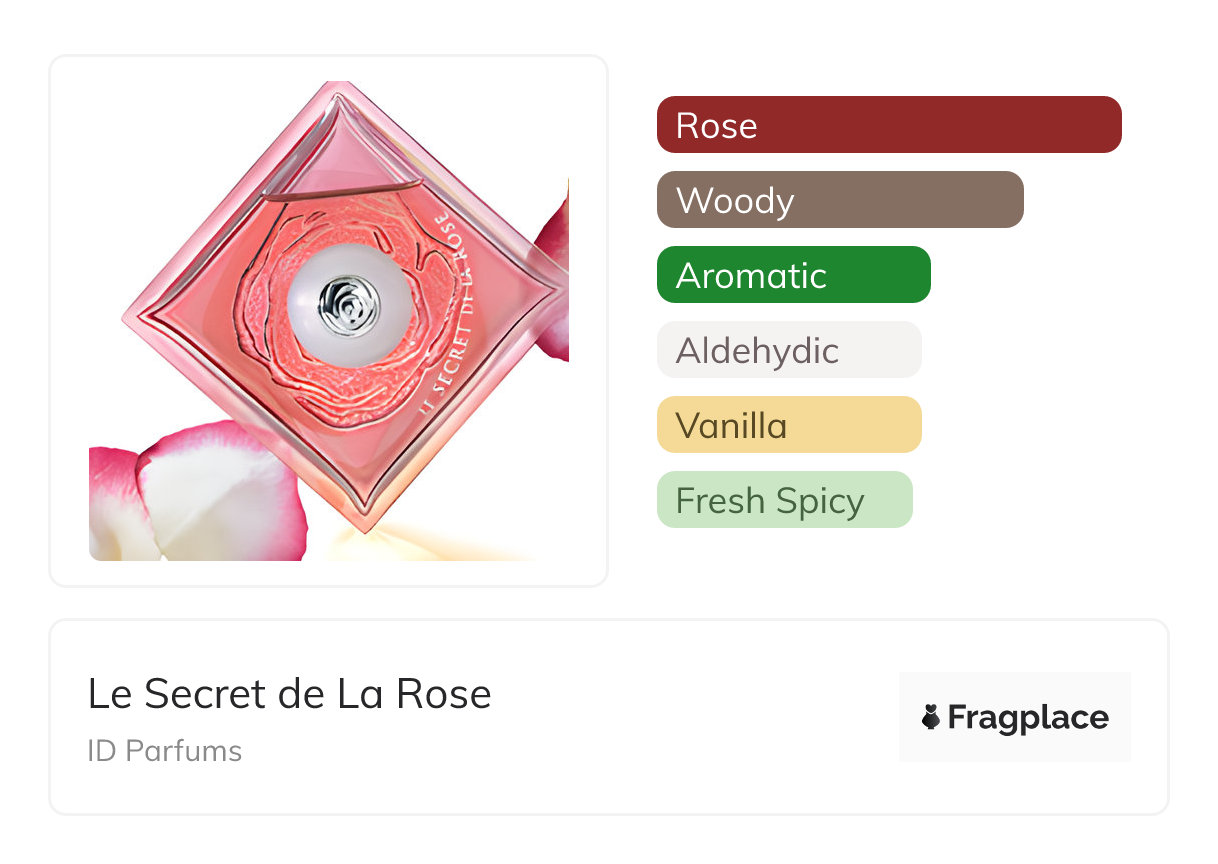Click the Fragplace wordmark text
This screenshot has height=864, width=1218.
[1028, 717]
